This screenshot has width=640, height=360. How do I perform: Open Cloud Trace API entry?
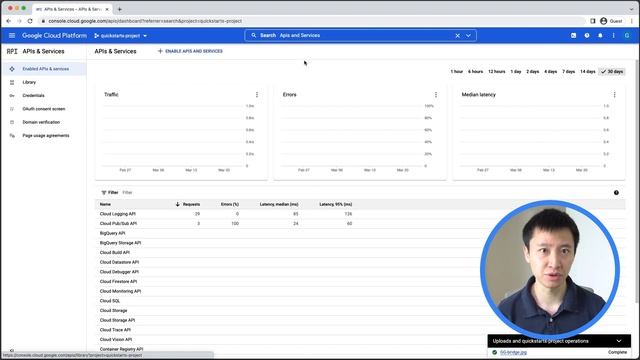[x=116, y=330]
